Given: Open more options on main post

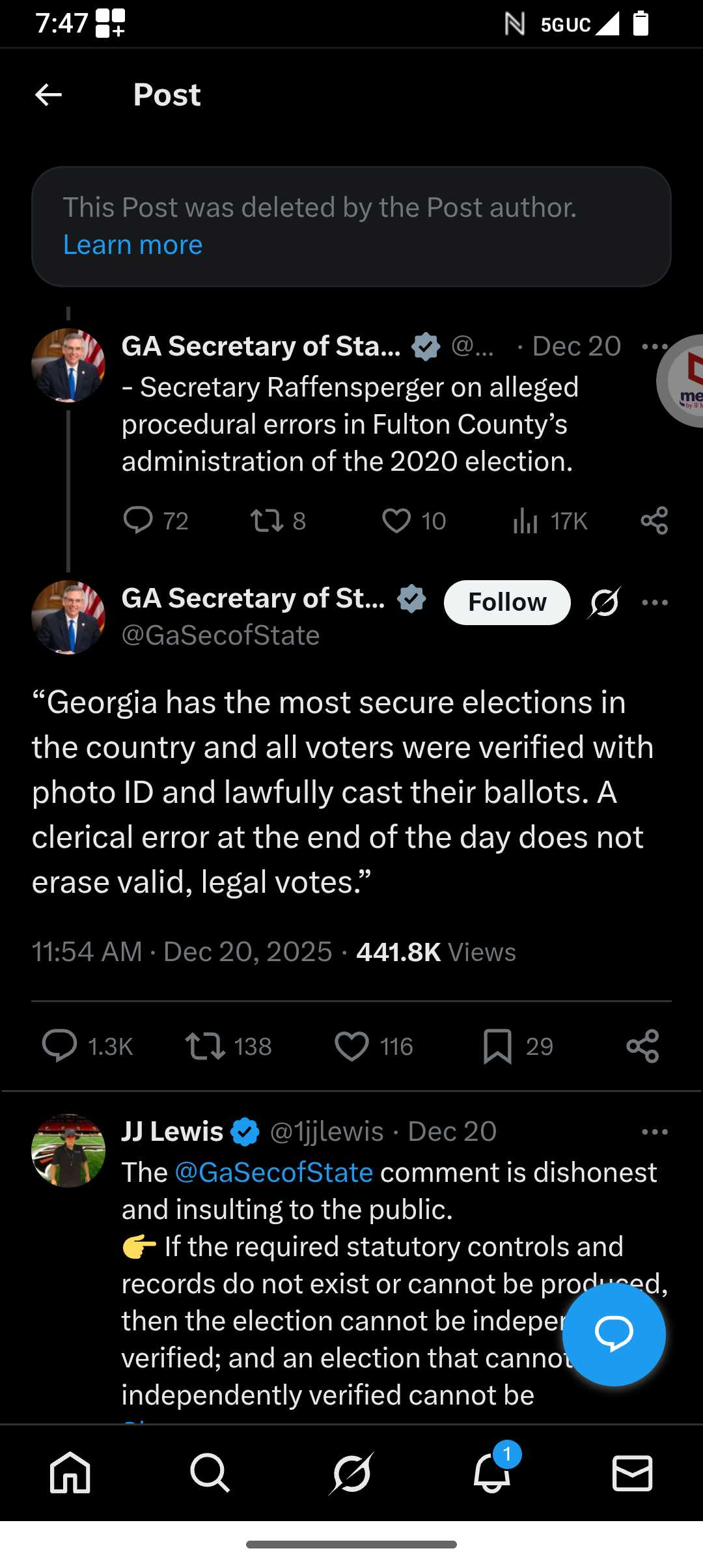Looking at the screenshot, I should (x=654, y=602).
